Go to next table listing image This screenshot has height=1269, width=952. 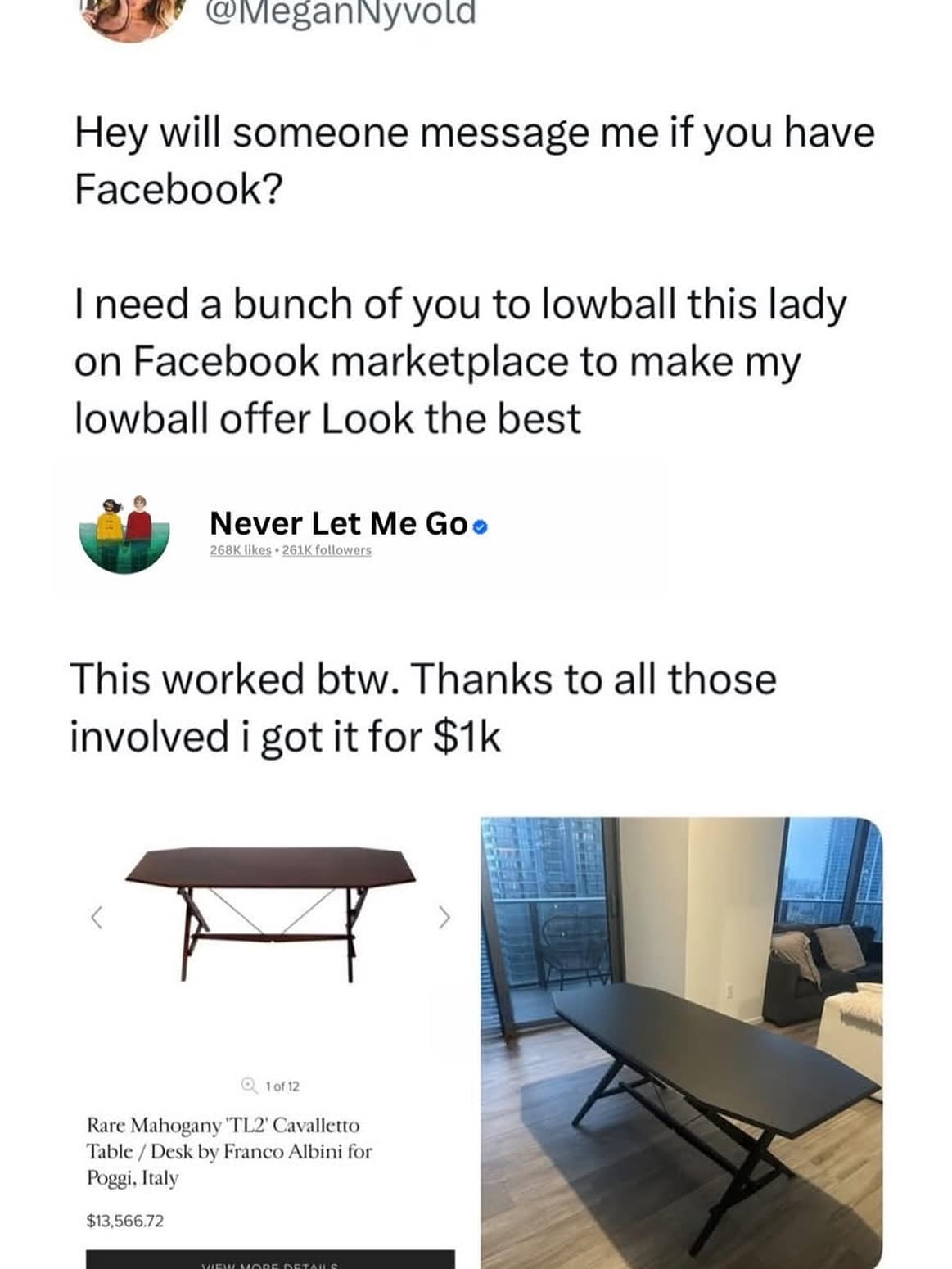pos(444,919)
